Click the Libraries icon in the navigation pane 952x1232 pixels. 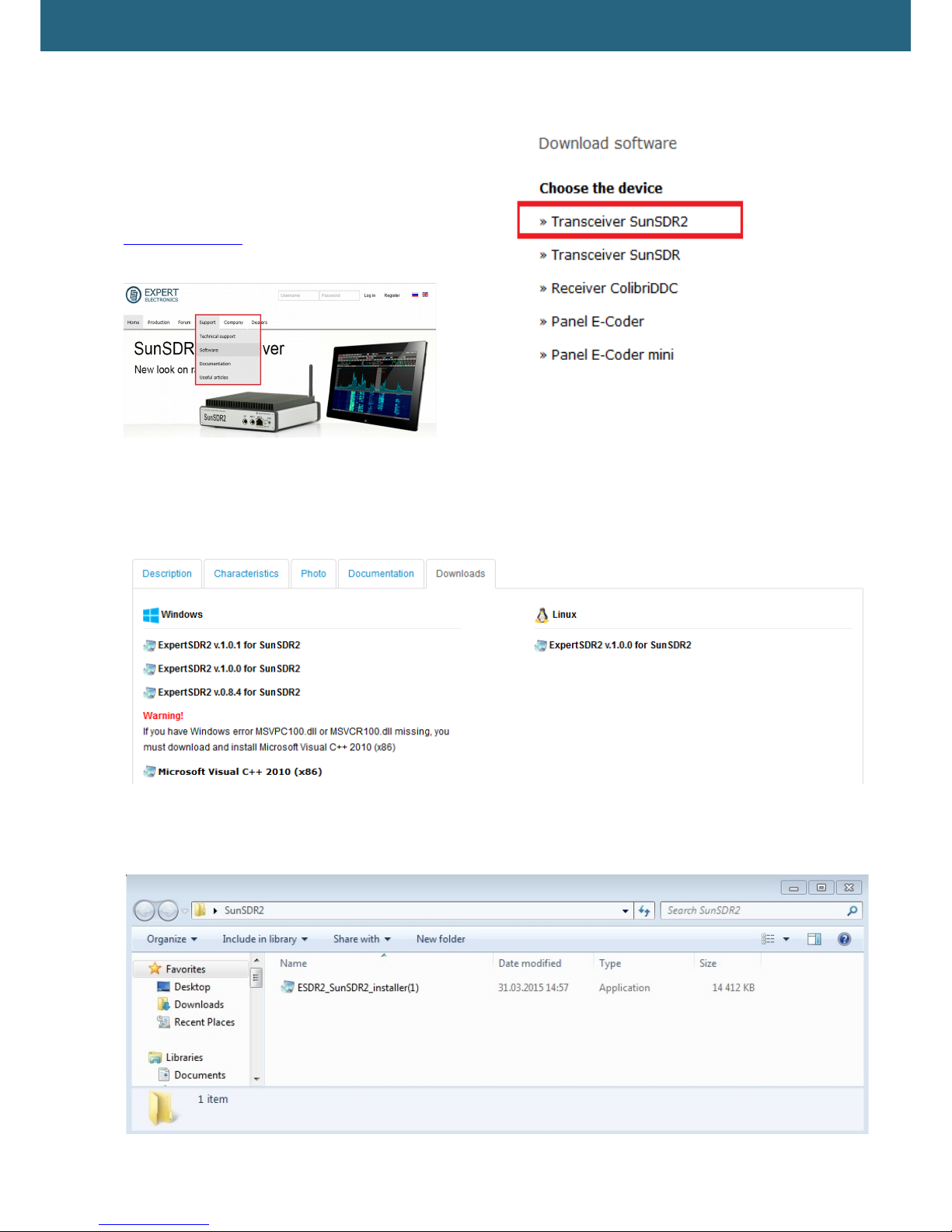click(x=155, y=1057)
